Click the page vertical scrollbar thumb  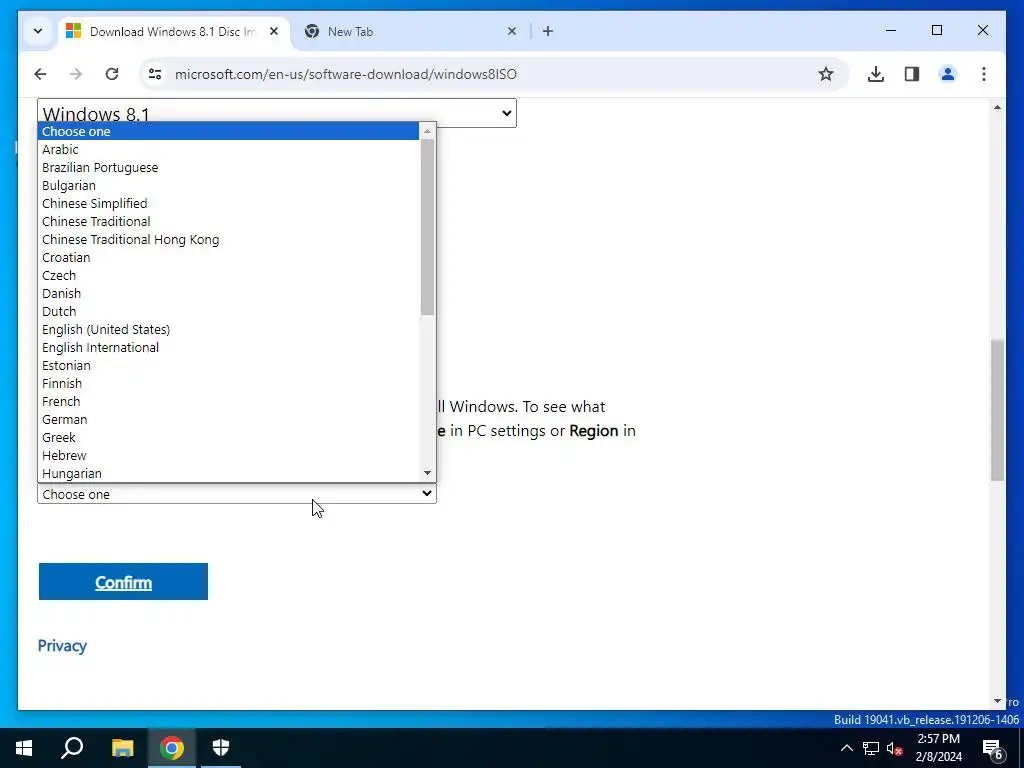coord(997,409)
